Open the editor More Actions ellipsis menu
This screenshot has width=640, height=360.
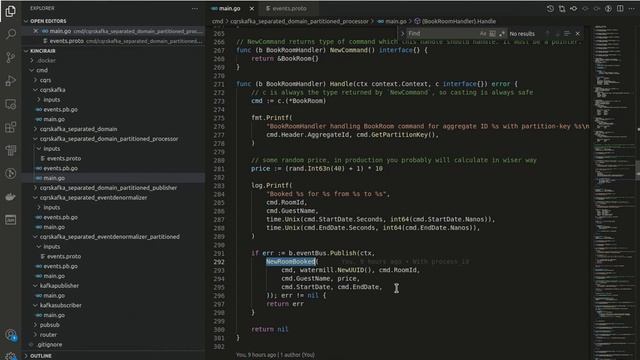point(632,9)
